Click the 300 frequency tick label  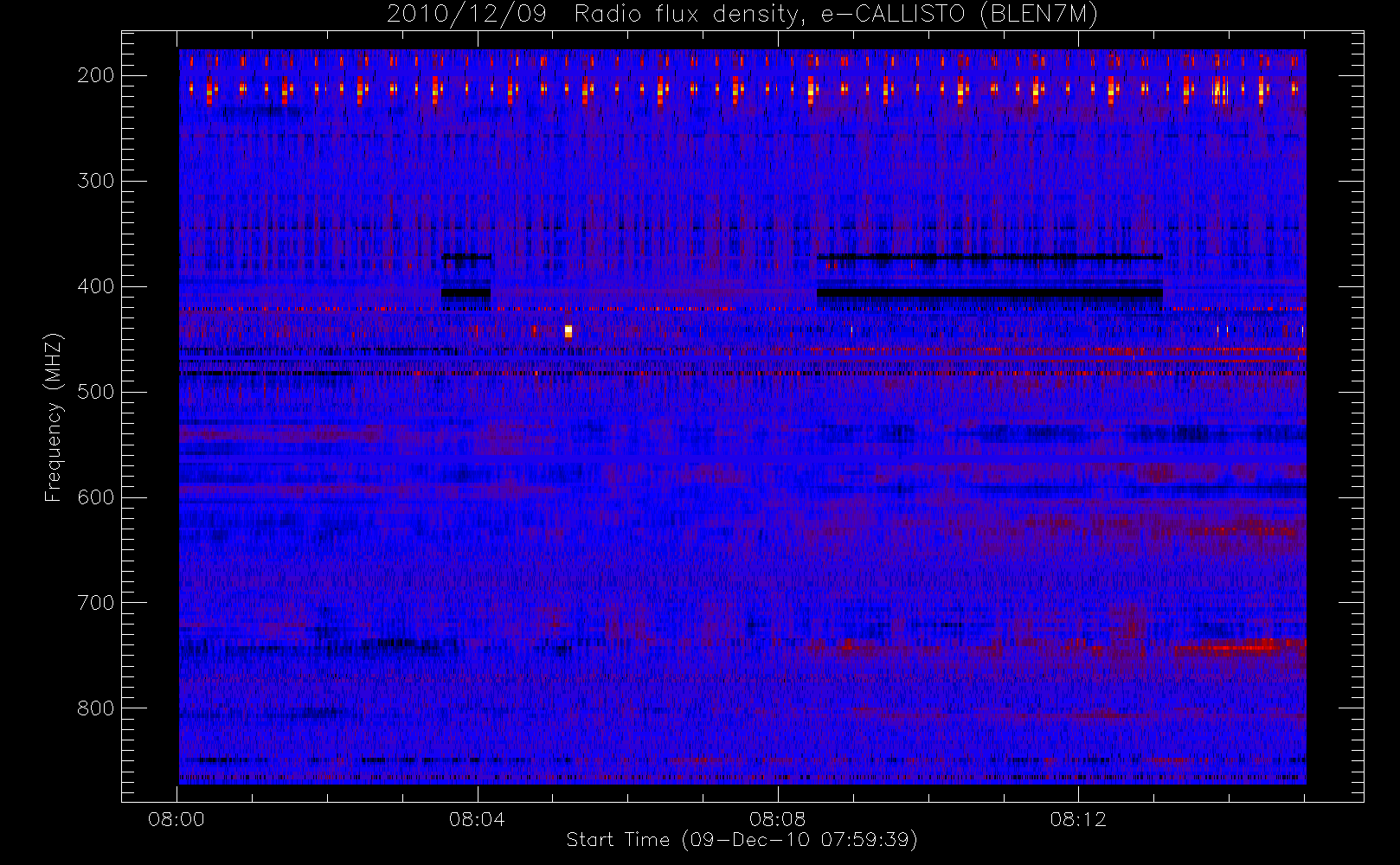[x=96, y=181]
